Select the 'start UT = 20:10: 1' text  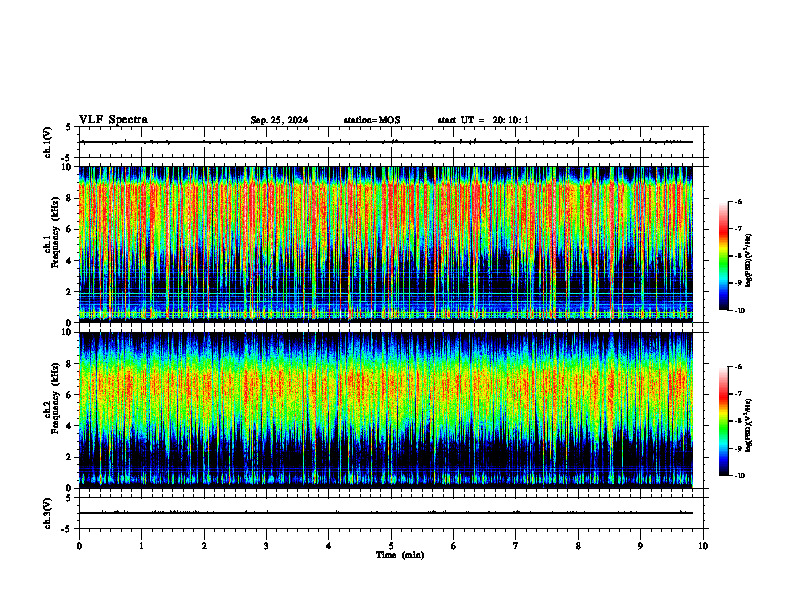pyautogui.click(x=483, y=120)
